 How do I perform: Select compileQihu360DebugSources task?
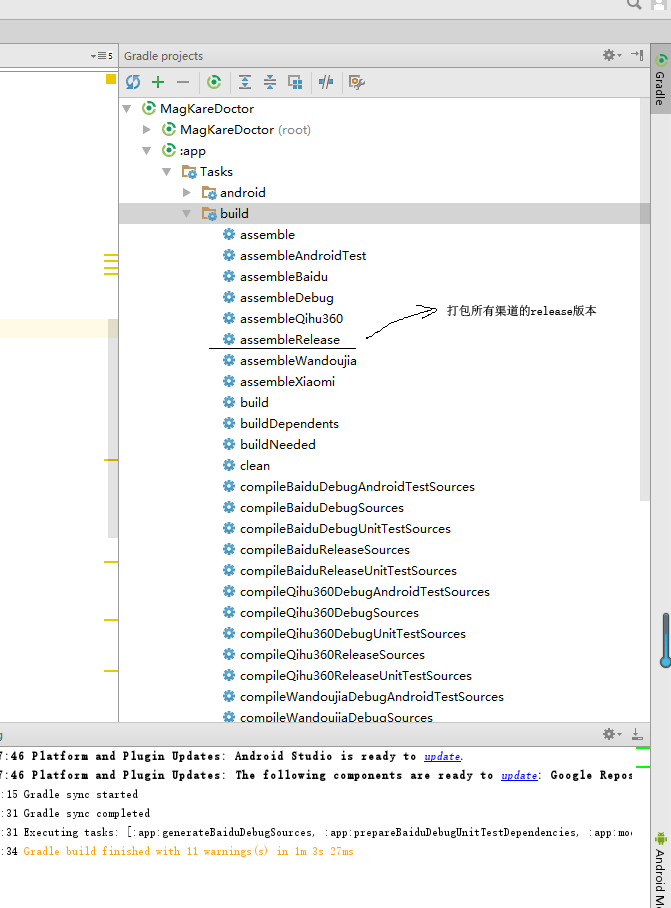coord(329,613)
